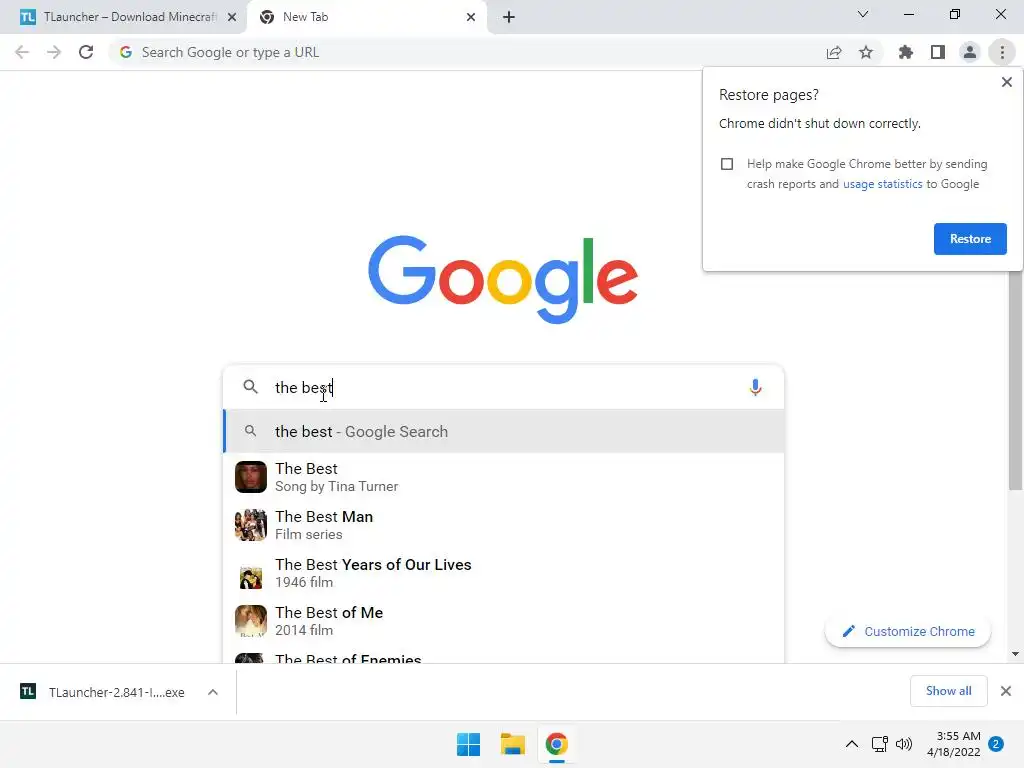Click scrollbar down arrow

tap(1015, 654)
